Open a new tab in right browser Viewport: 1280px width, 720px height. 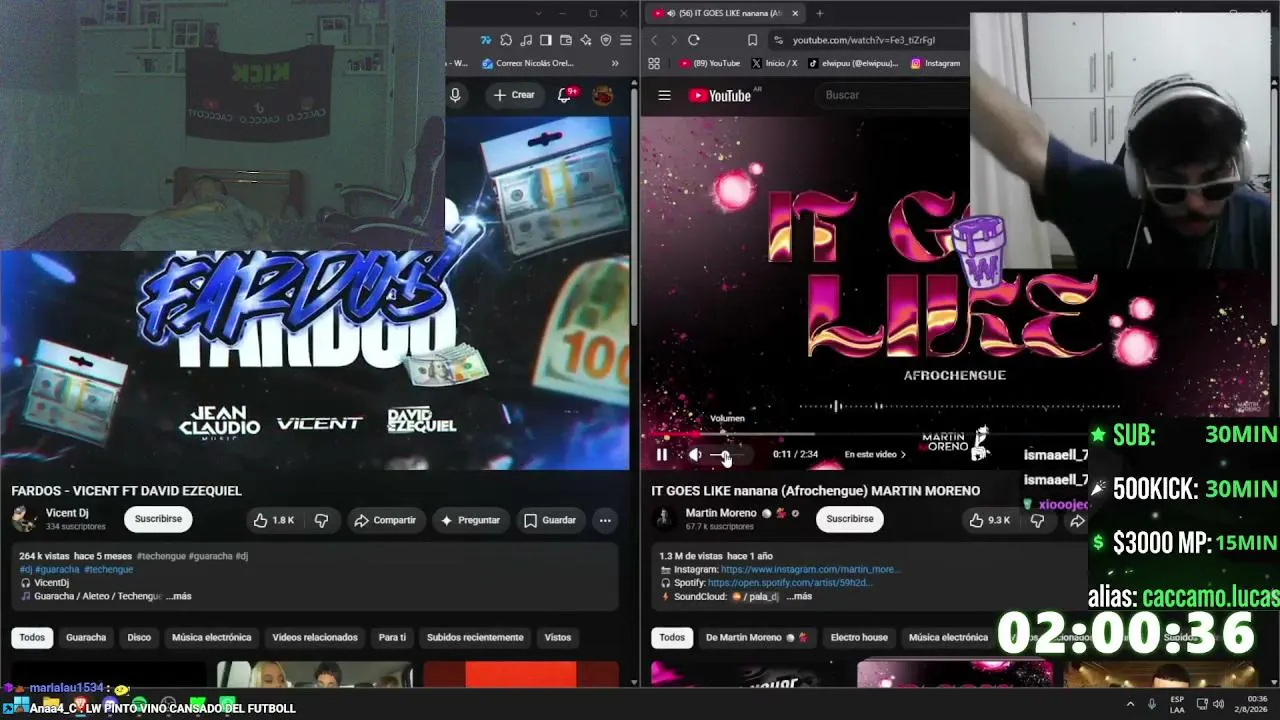tap(820, 13)
